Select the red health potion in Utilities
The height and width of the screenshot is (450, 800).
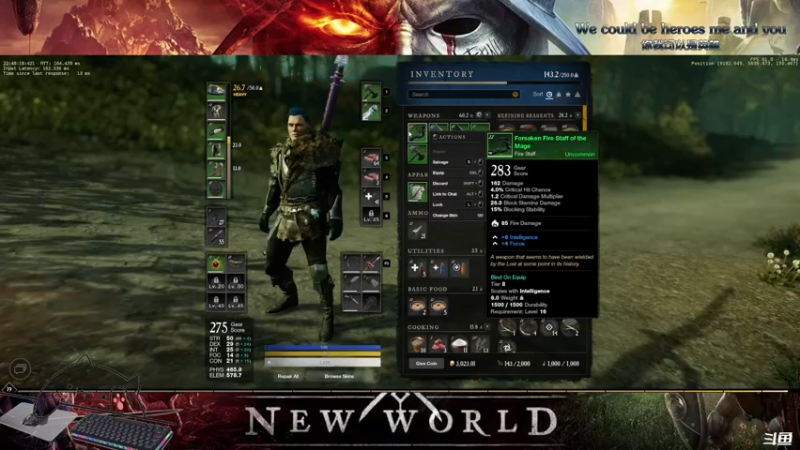point(417,268)
